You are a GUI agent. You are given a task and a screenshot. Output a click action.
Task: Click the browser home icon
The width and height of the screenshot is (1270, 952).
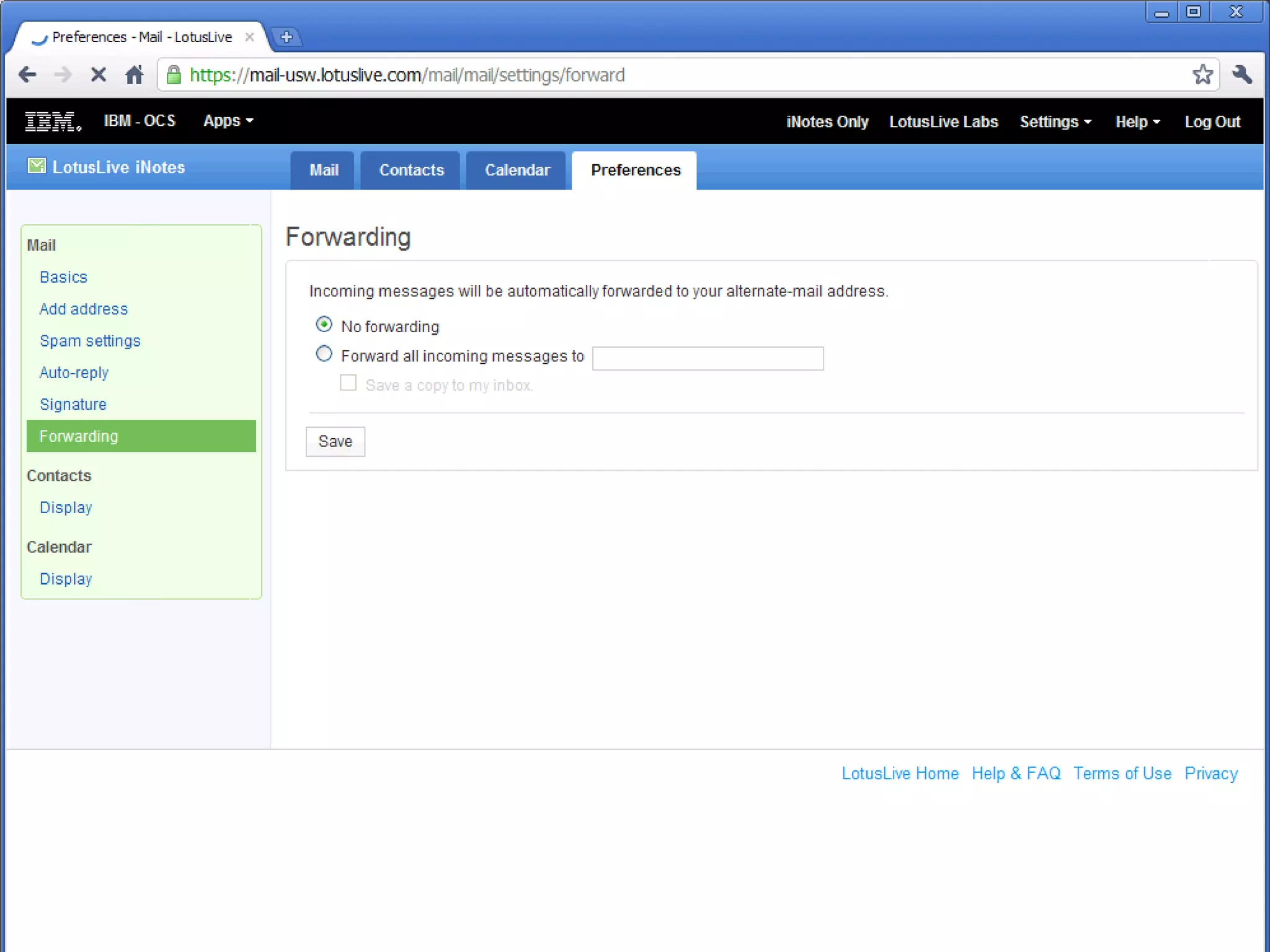134,75
